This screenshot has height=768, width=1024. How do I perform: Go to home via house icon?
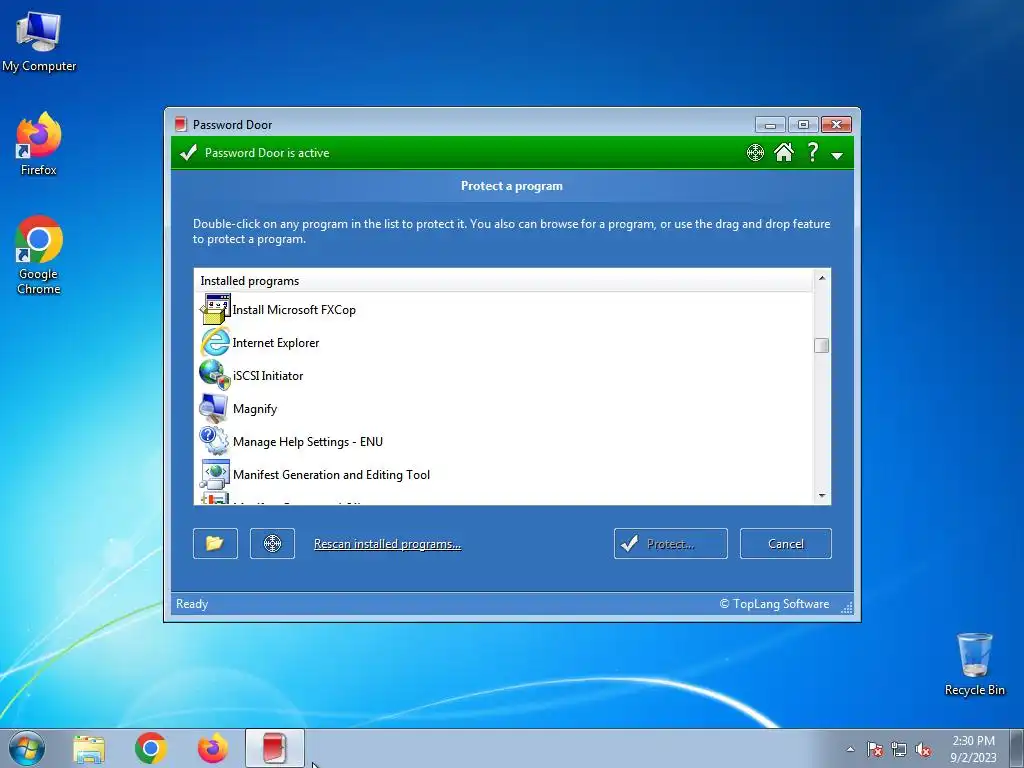784,152
